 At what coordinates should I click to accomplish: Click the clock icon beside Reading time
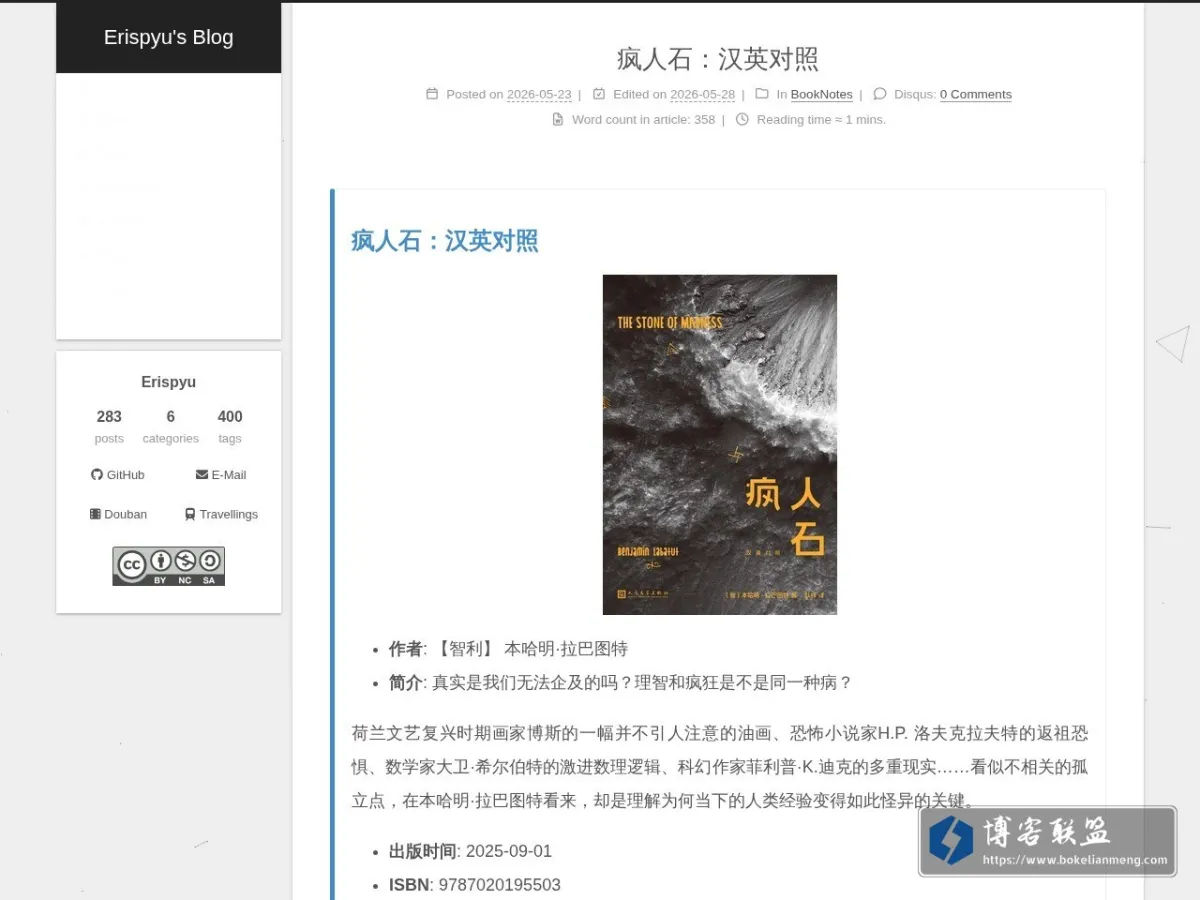tap(742, 119)
